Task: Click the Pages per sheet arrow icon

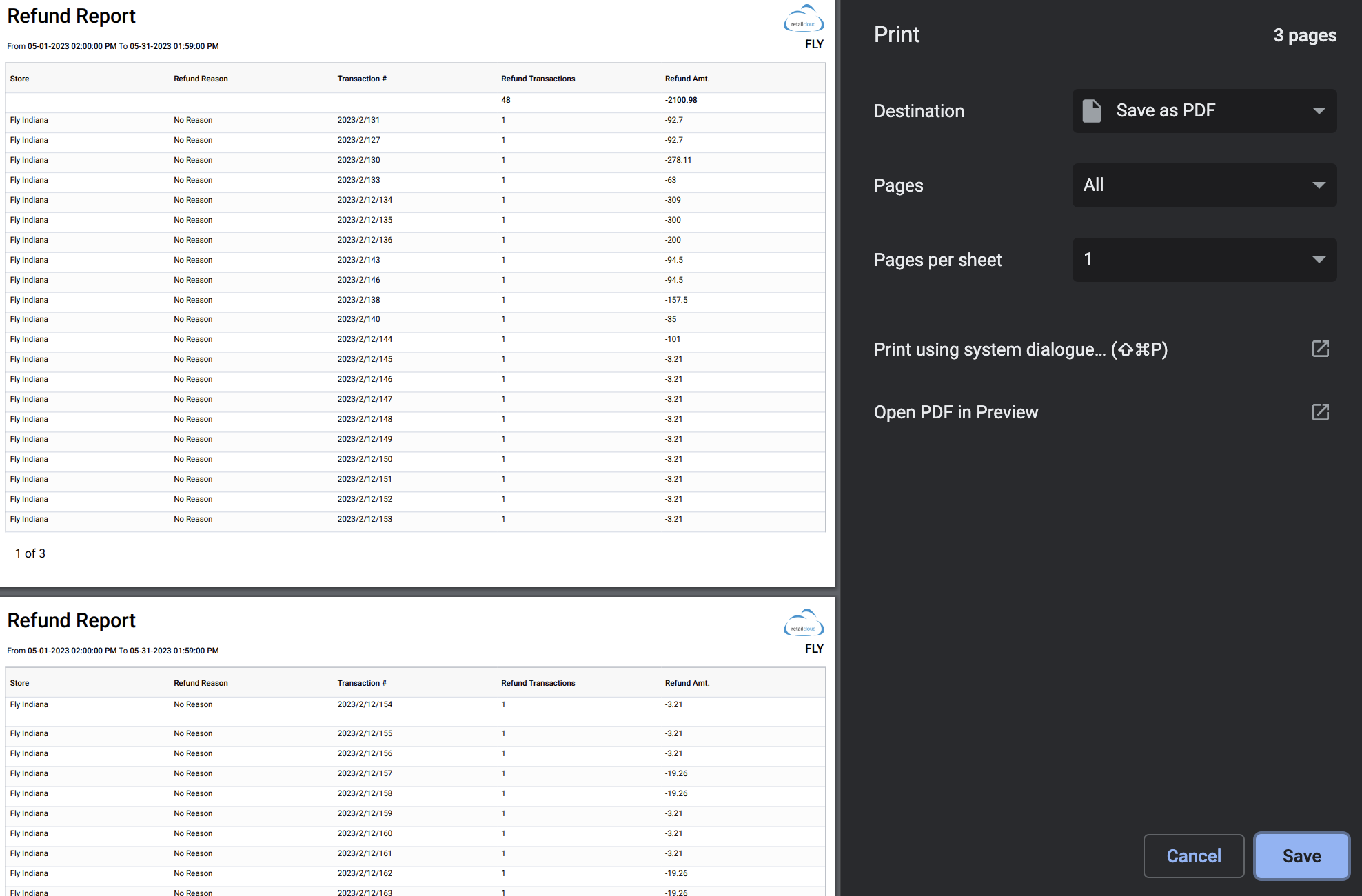Action: 1319,260
